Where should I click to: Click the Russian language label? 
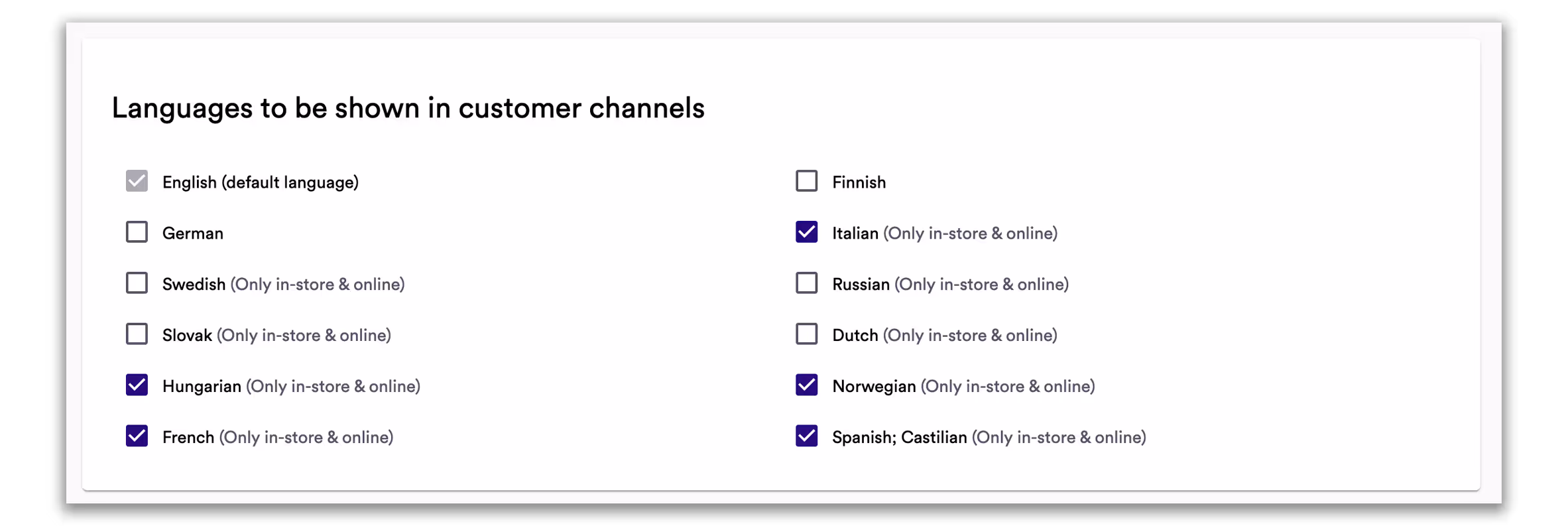click(x=861, y=283)
